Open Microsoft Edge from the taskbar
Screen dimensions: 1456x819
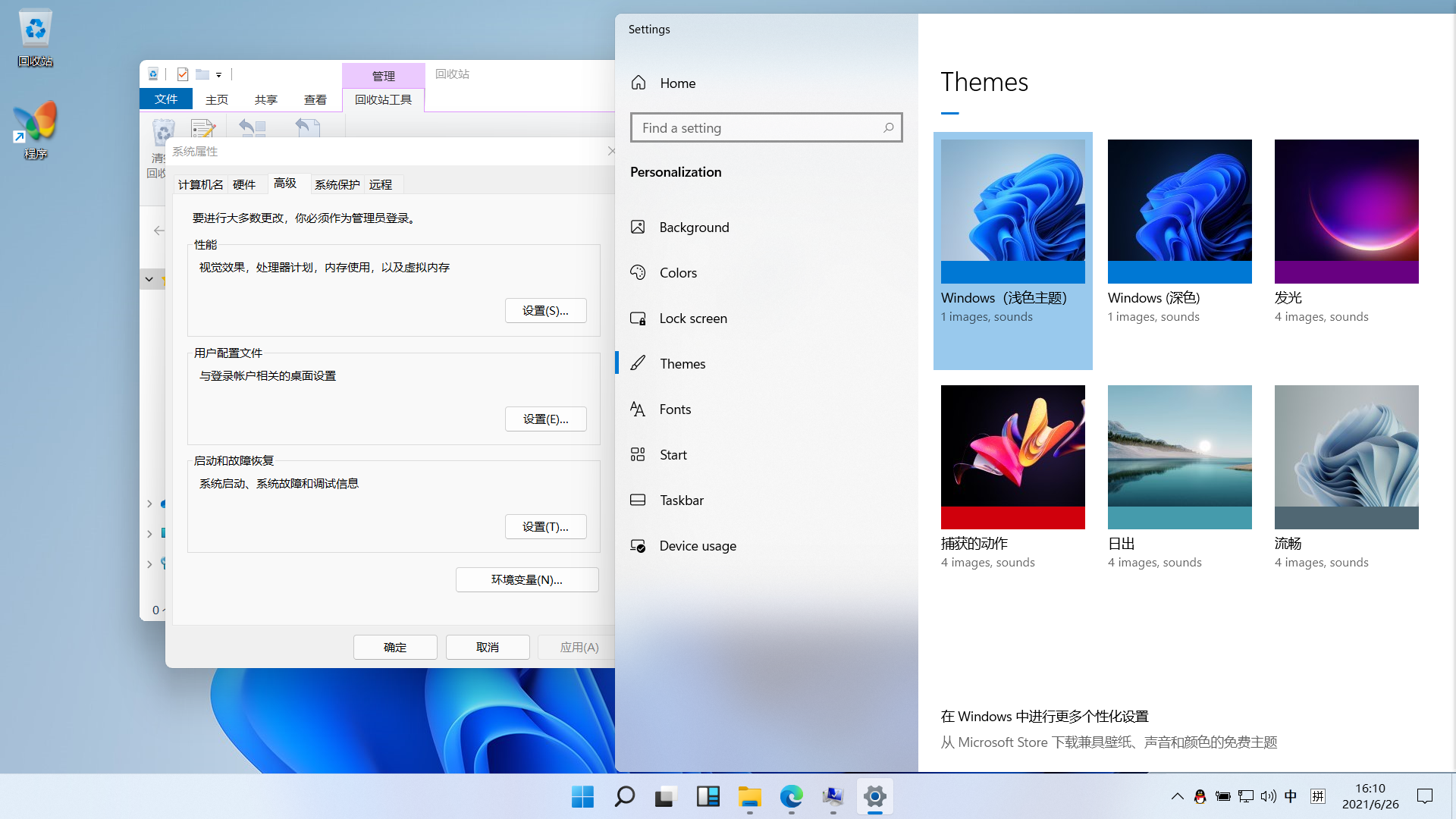791,796
